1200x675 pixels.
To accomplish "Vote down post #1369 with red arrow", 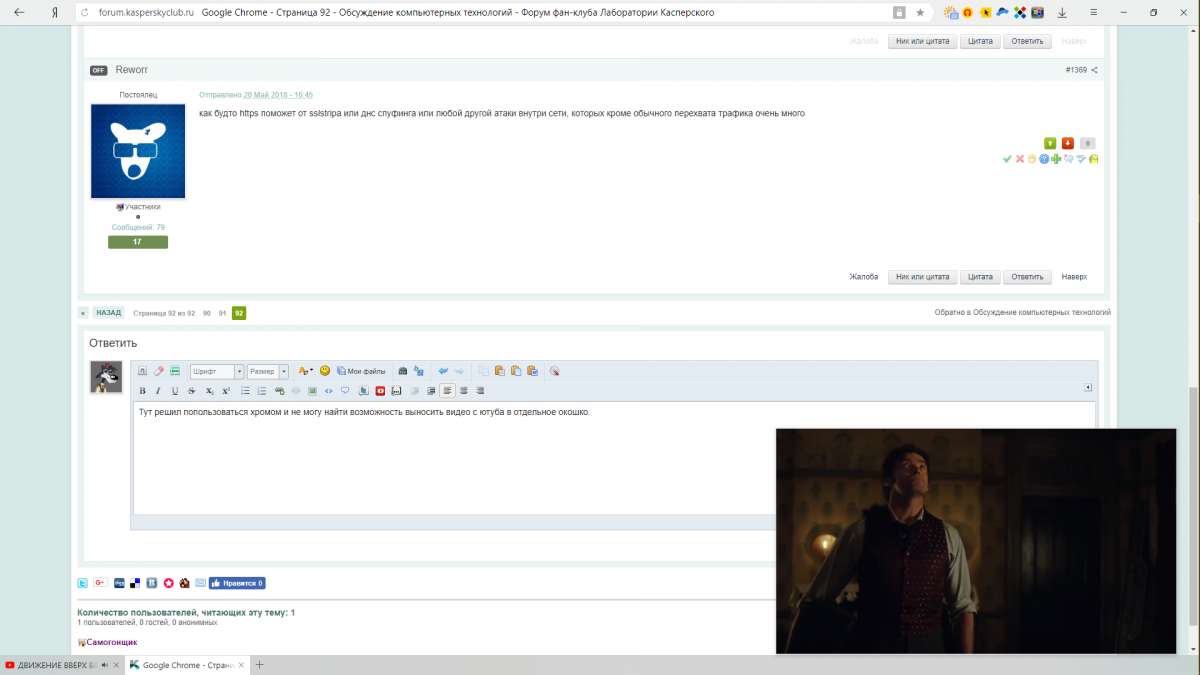I will pyautogui.click(x=1068, y=143).
